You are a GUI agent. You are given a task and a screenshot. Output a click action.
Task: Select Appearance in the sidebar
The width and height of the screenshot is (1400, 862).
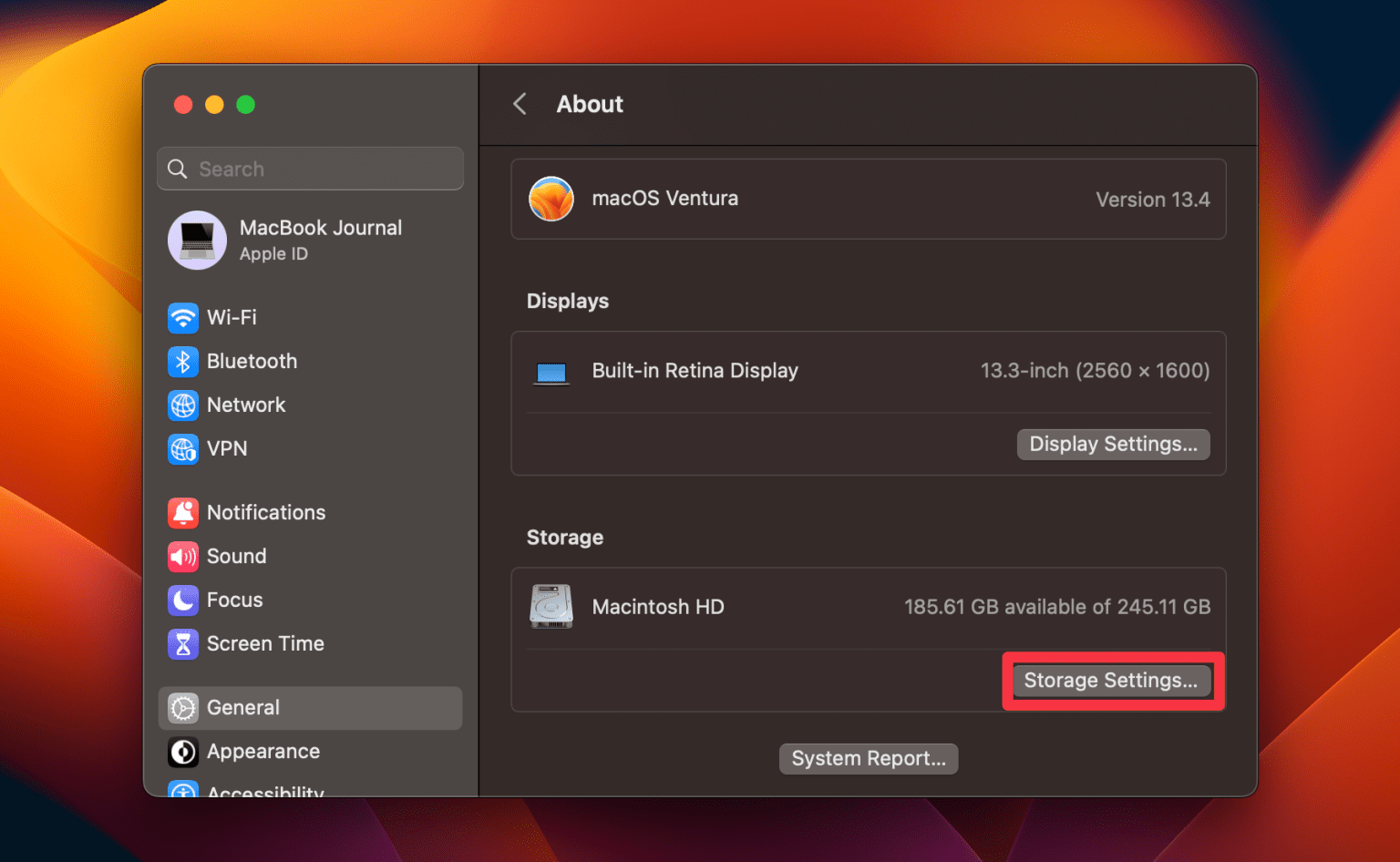pos(263,752)
